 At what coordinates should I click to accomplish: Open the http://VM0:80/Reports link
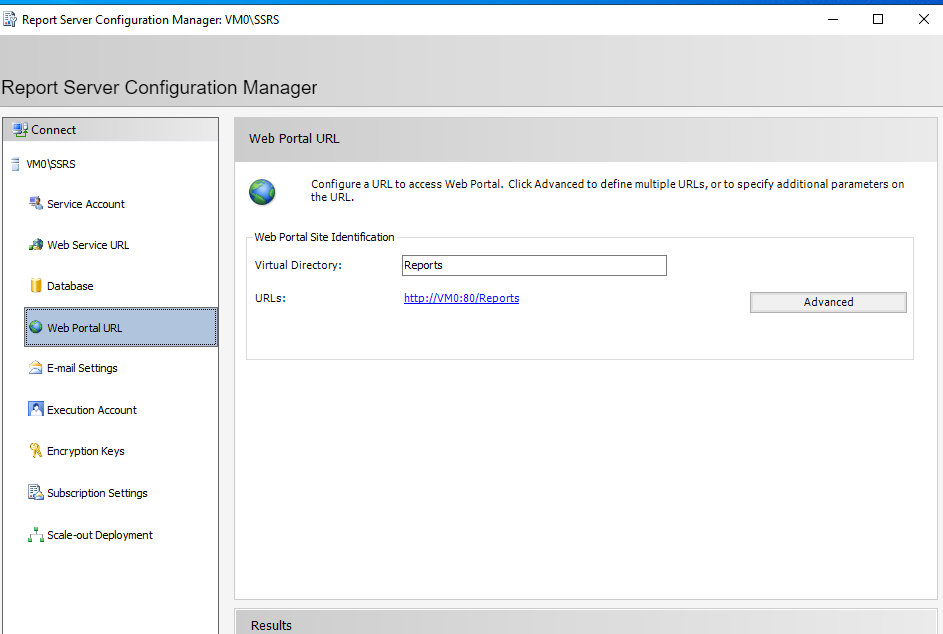(461, 298)
